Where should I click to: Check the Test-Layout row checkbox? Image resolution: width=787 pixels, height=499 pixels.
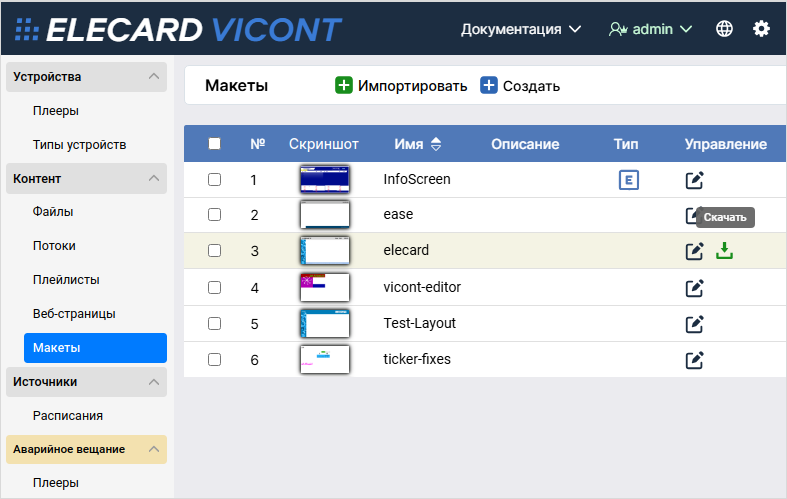click(214, 323)
